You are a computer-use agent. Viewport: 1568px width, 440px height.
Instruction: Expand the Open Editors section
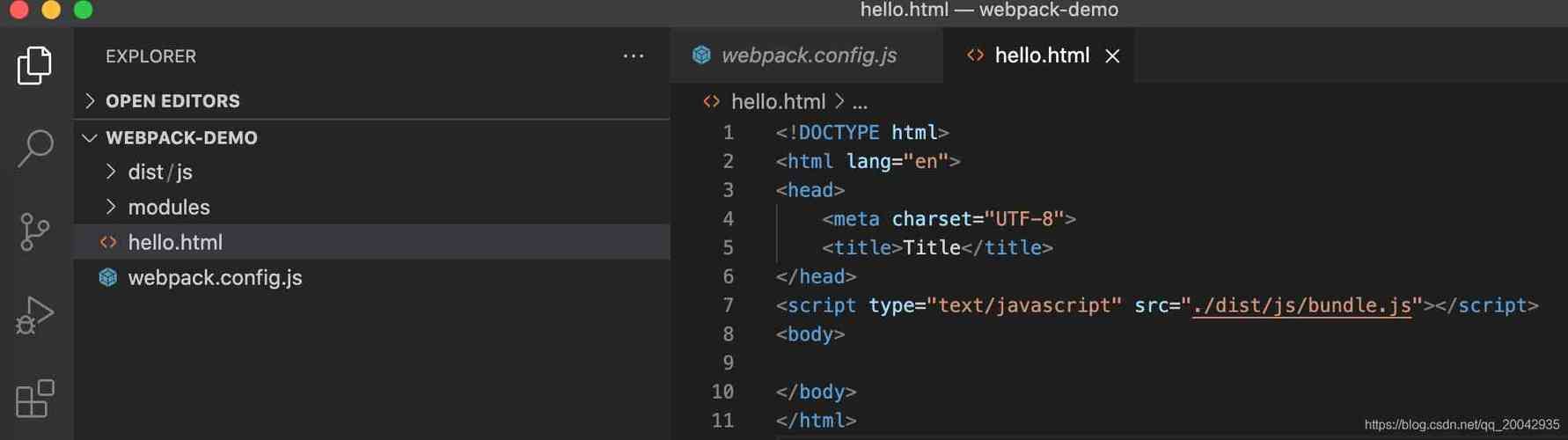pos(90,101)
